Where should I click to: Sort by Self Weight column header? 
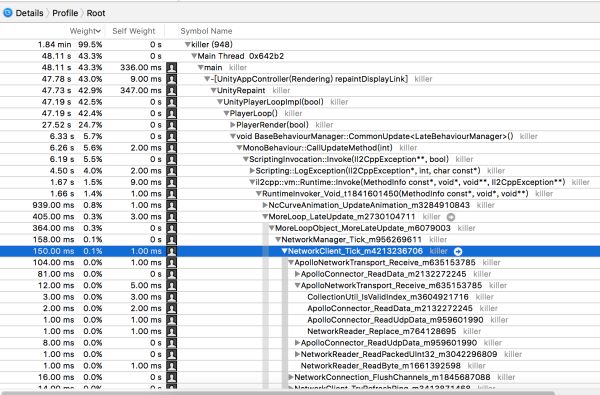coord(134,31)
